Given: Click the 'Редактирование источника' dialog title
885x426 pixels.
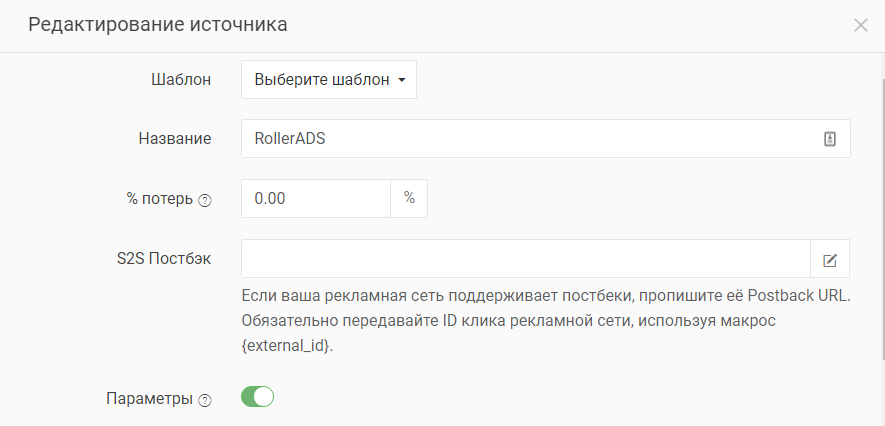Looking at the screenshot, I should point(158,25).
